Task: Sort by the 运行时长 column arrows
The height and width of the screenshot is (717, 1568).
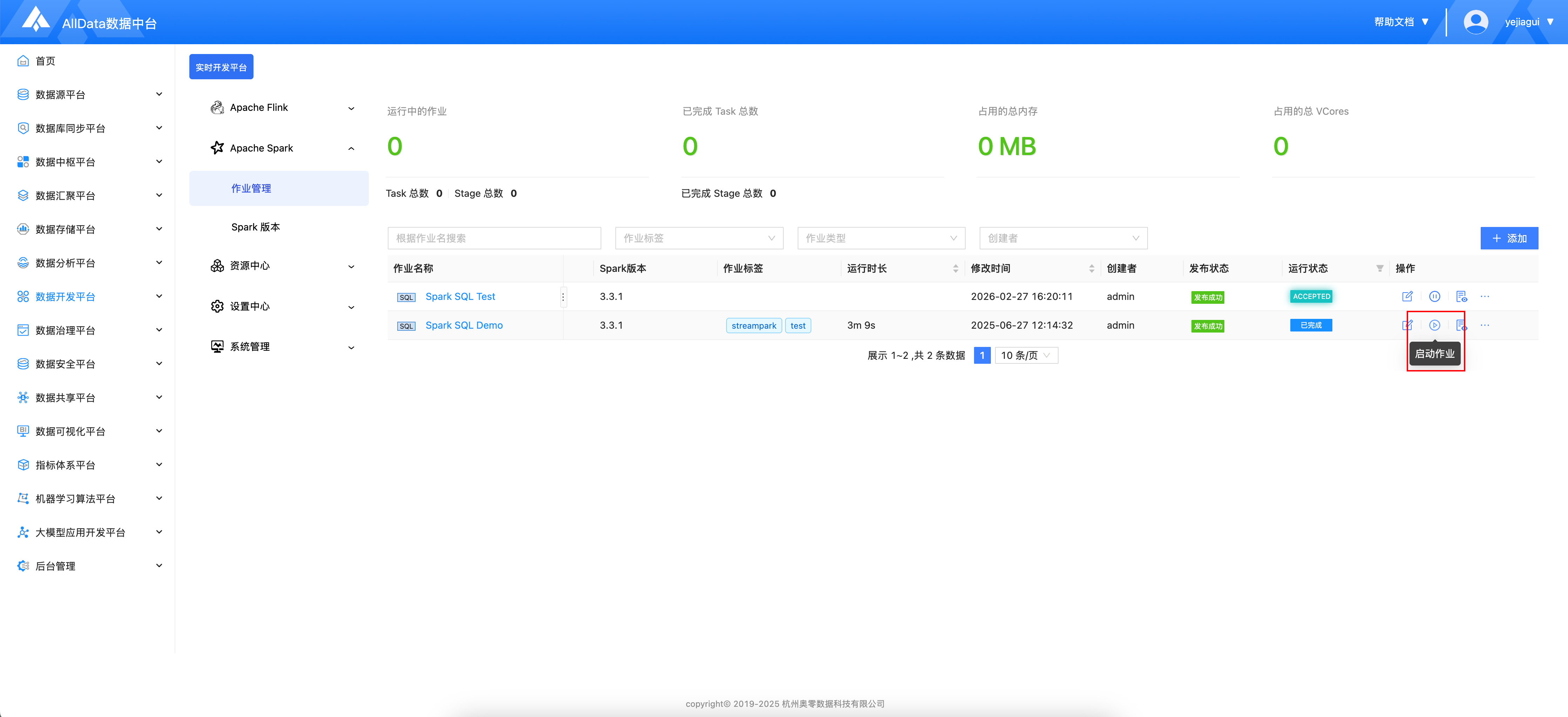Action: point(955,269)
